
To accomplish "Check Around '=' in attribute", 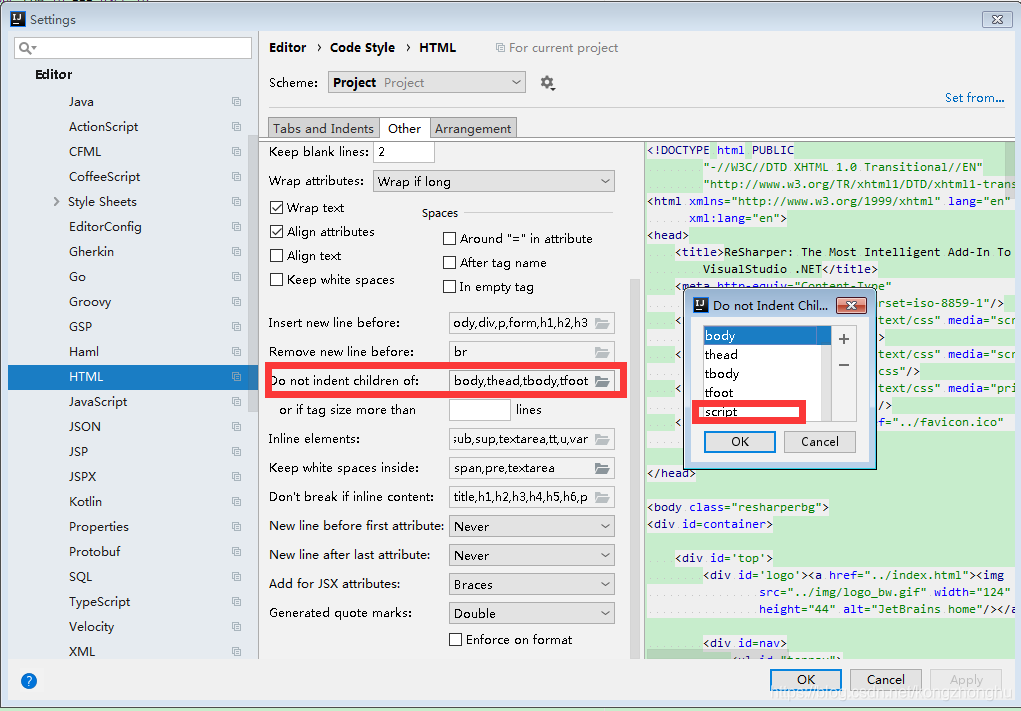I will (450, 239).
